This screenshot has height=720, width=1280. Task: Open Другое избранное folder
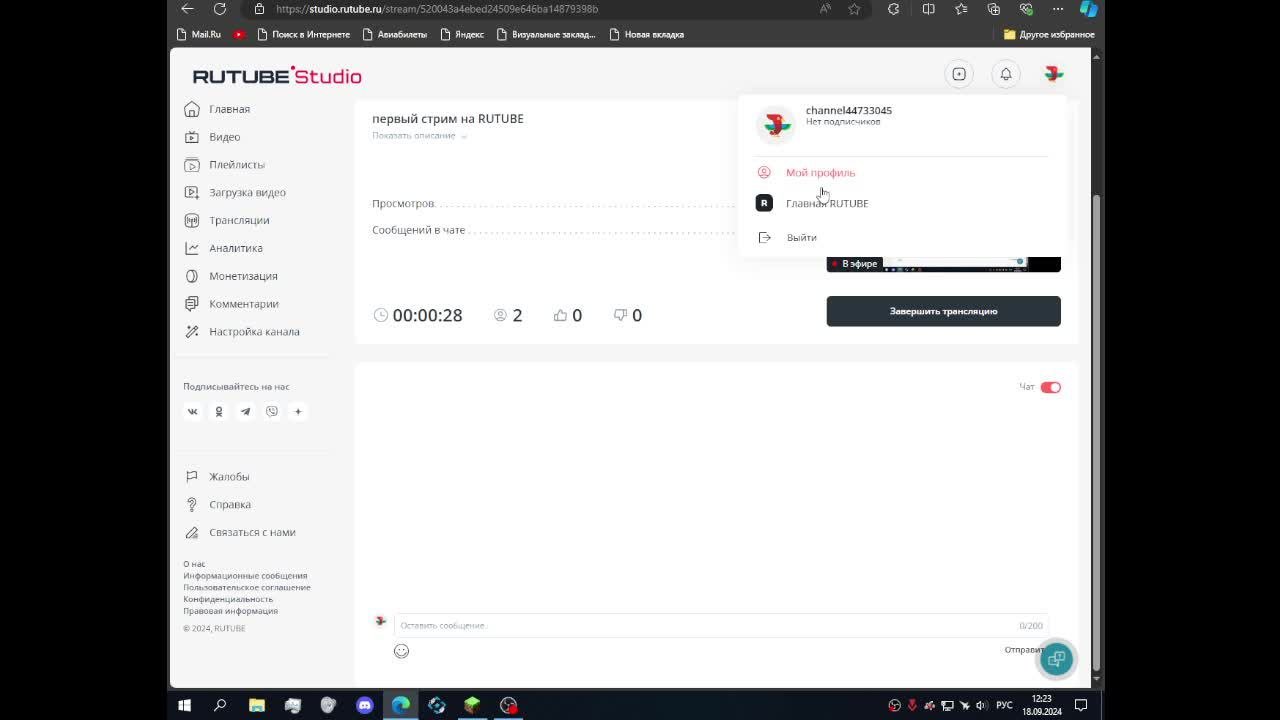1049,34
